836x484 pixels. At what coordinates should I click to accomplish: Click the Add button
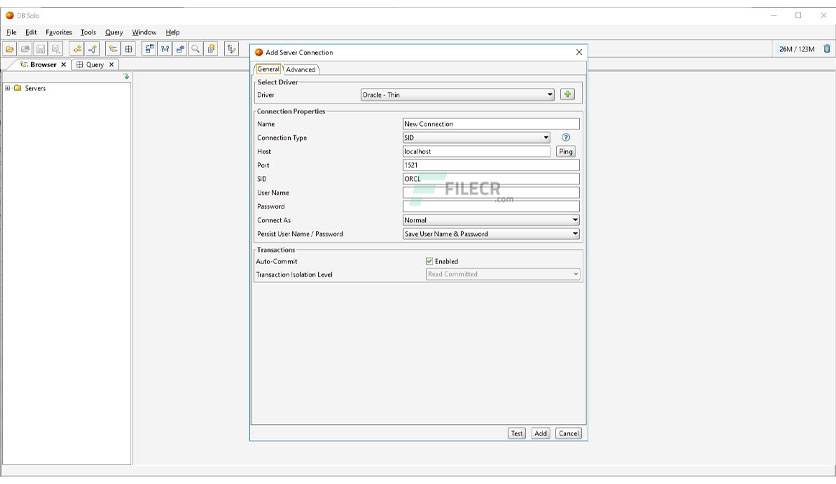coord(541,433)
